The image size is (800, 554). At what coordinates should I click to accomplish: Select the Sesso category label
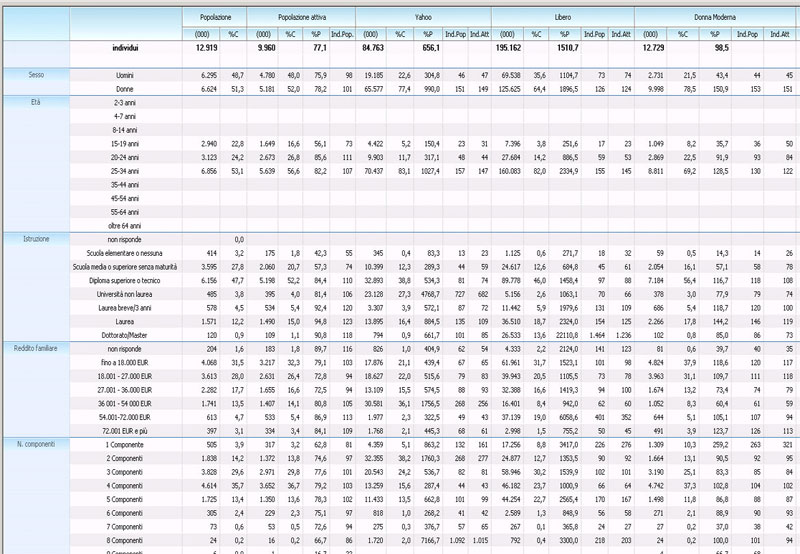[36, 75]
